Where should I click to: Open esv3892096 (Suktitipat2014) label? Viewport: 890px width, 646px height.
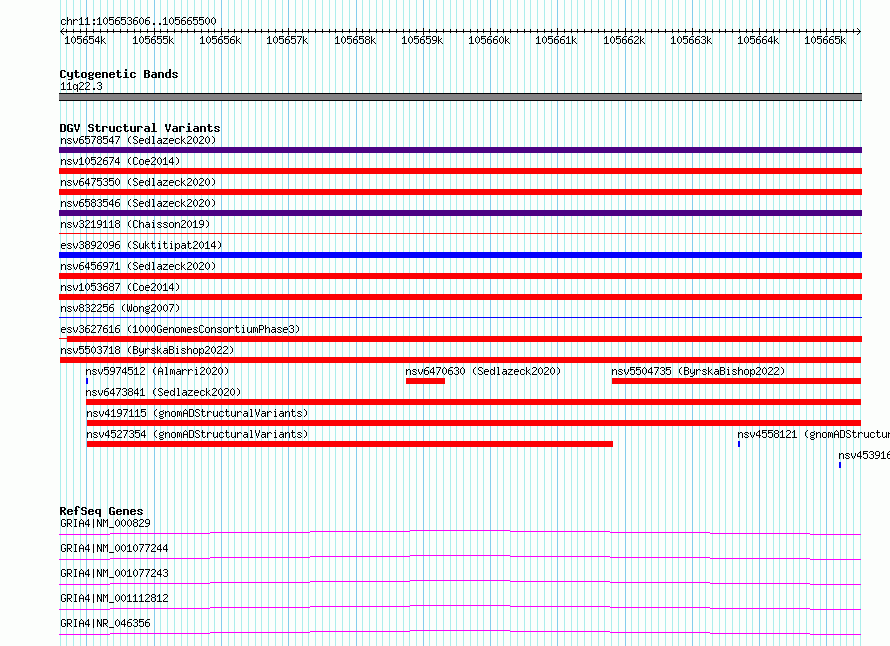[x=141, y=245]
